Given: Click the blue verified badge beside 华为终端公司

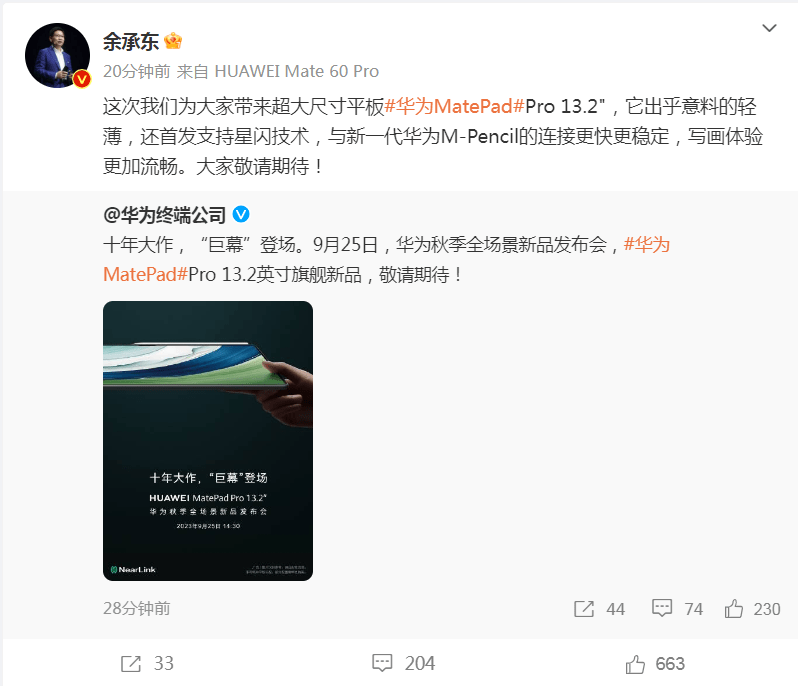Looking at the screenshot, I should 241,214.
